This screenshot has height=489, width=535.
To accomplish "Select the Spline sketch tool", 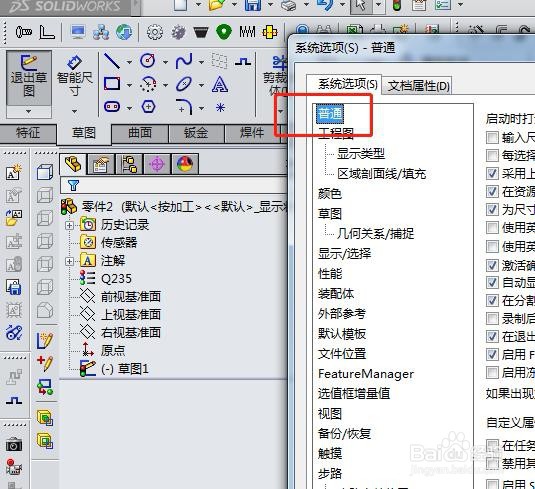I will tap(184, 61).
